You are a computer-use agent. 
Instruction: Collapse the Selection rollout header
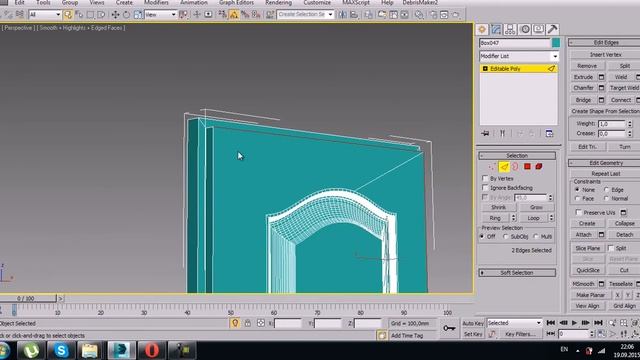pyautogui.click(x=517, y=156)
